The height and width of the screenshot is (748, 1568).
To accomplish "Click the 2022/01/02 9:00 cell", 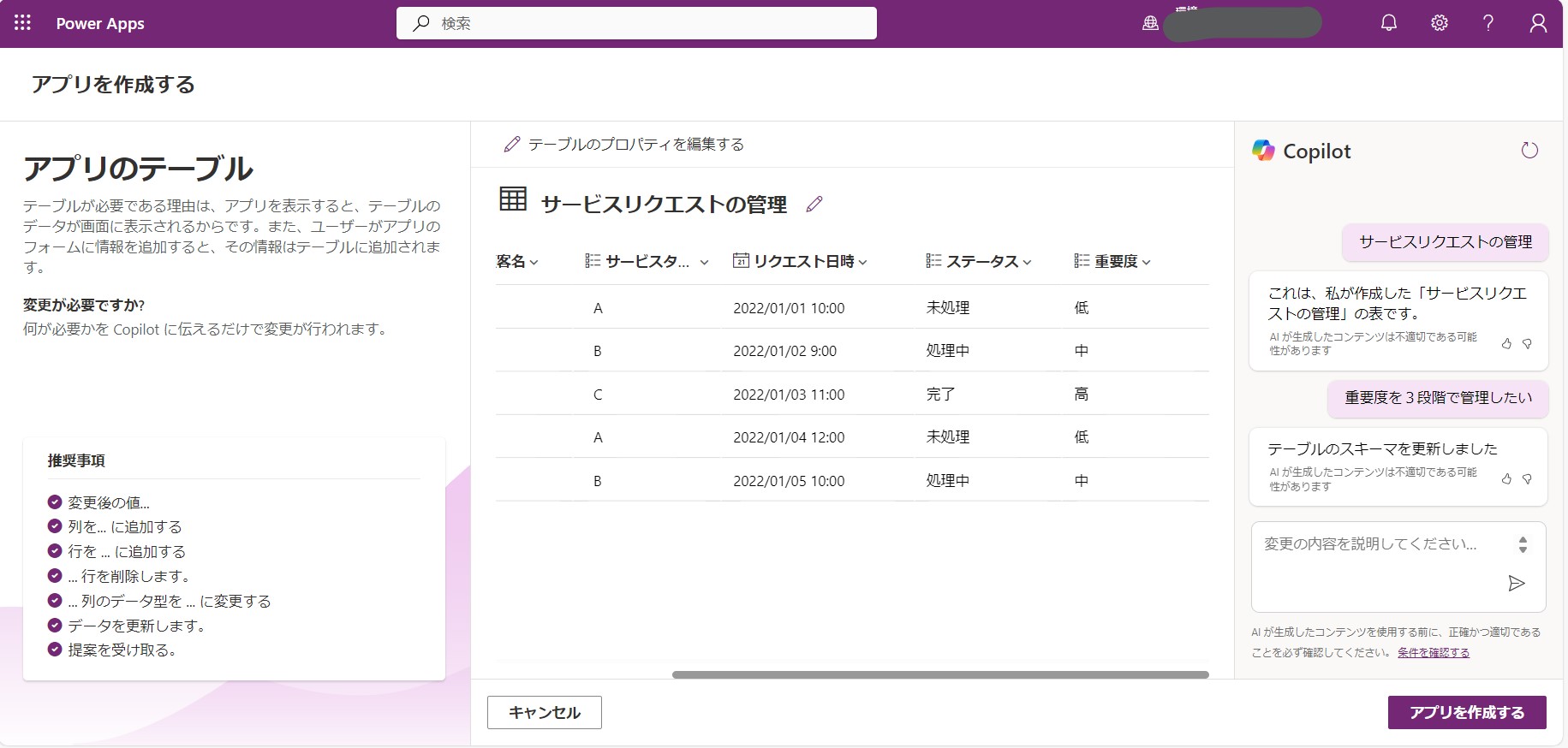I will tap(784, 351).
